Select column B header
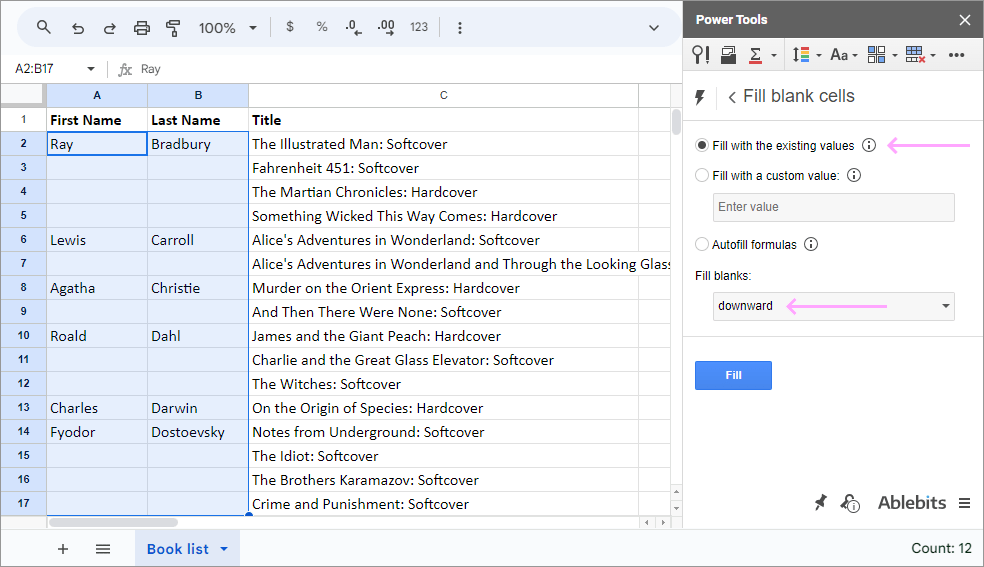 (x=198, y=95)
